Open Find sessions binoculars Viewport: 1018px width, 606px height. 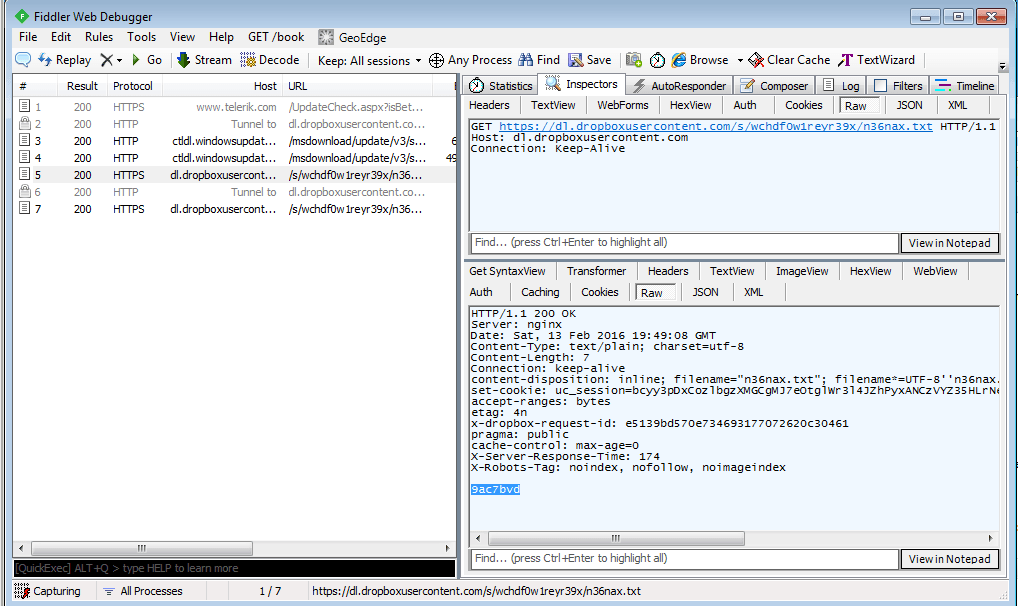pos(538,60)
